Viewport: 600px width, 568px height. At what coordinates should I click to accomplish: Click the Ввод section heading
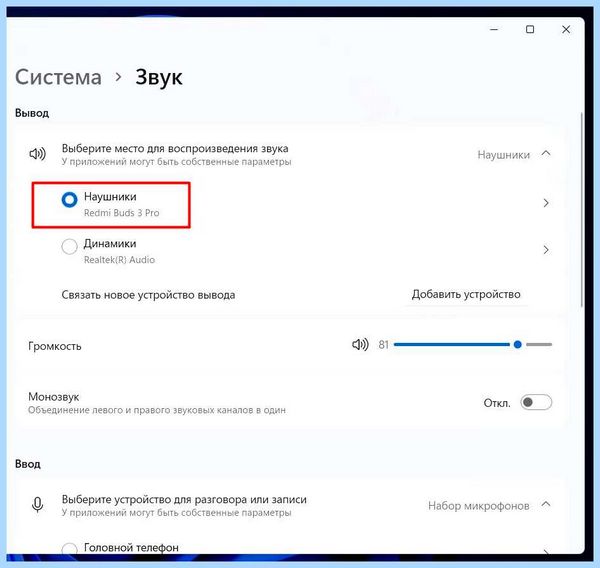point(28,464)
